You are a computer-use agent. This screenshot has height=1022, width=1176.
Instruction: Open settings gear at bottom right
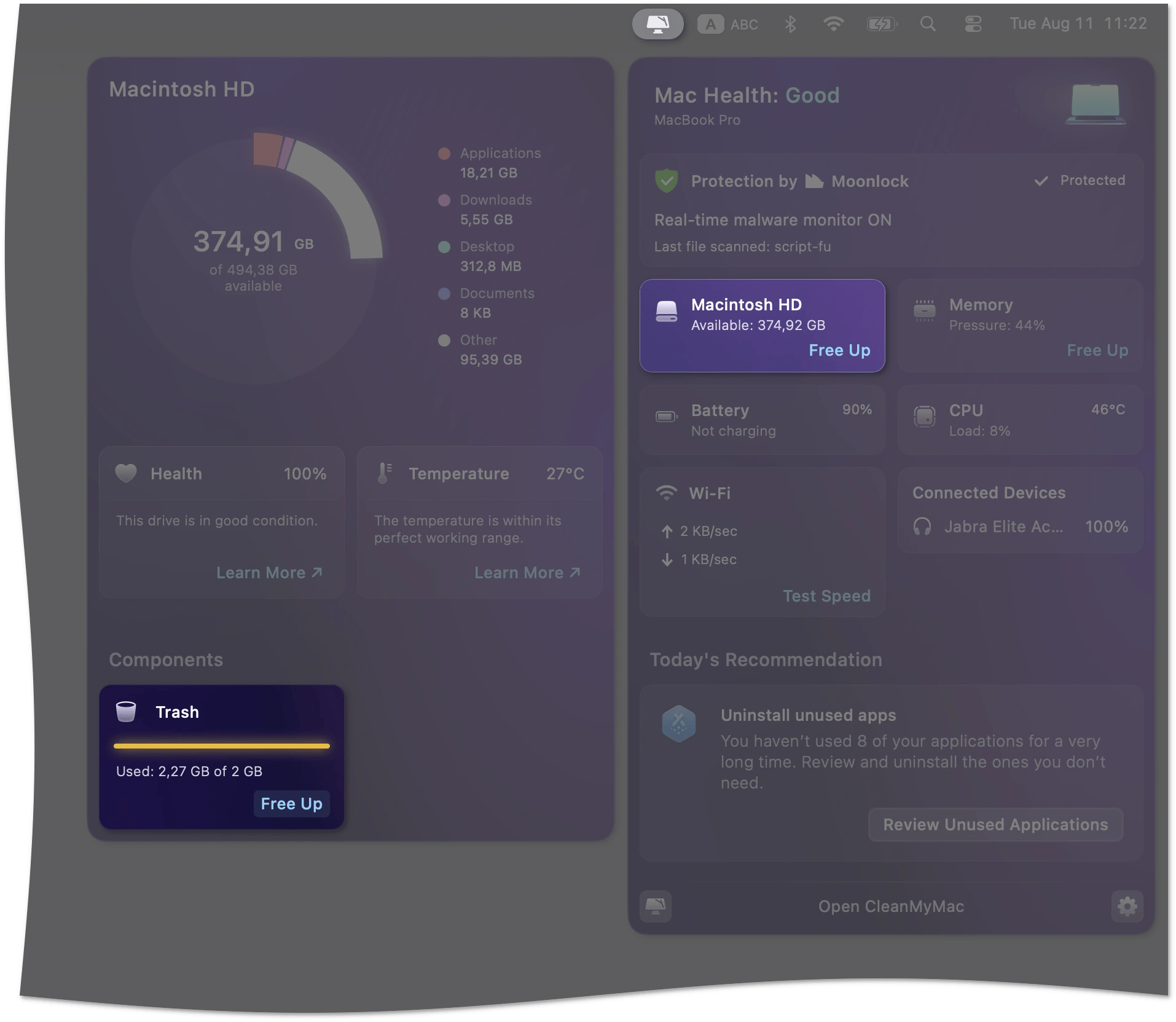[1127, 906]
